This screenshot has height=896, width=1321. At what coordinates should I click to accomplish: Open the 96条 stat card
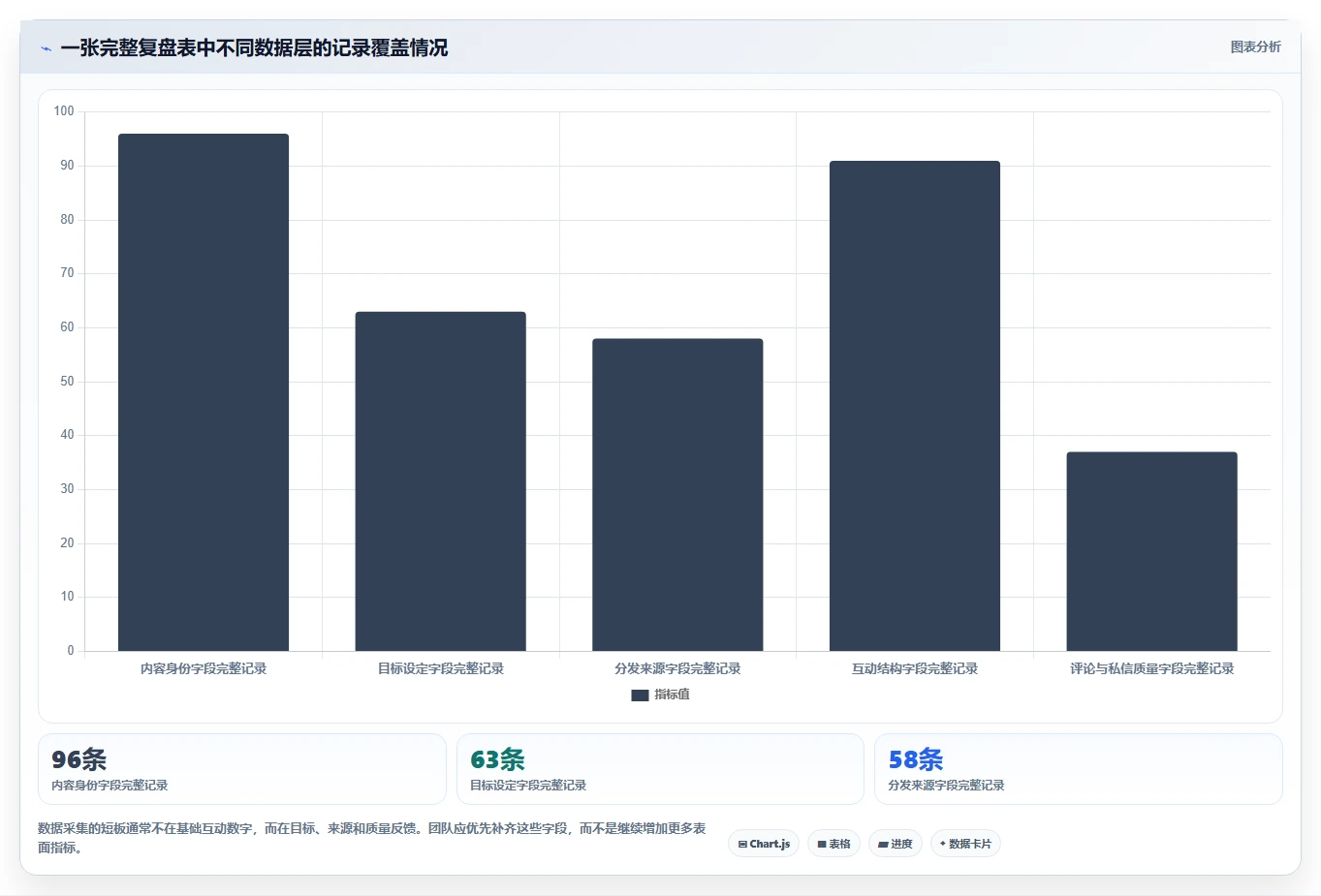pyautogui.click(x=242, y=769)
